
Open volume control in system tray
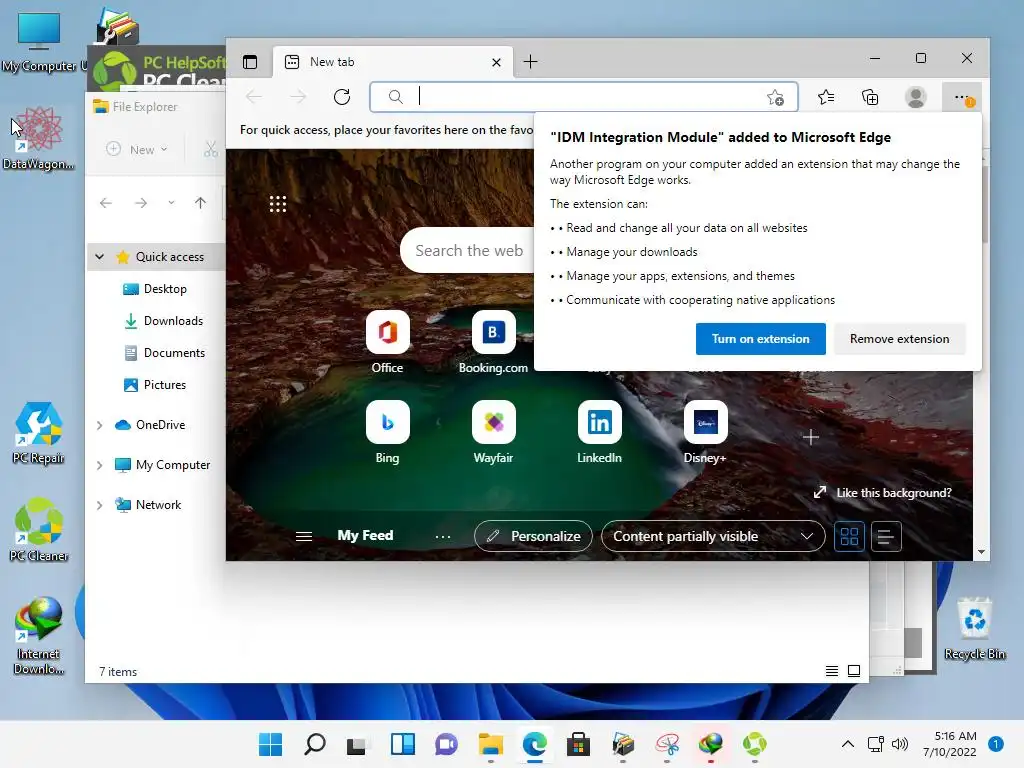click(x=900, y=744)
